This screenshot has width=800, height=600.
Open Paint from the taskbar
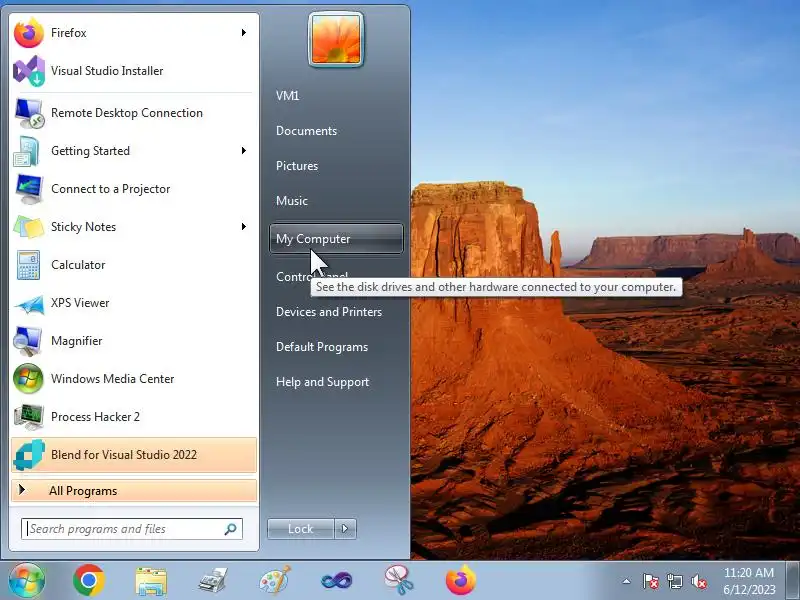pos(274,581)
